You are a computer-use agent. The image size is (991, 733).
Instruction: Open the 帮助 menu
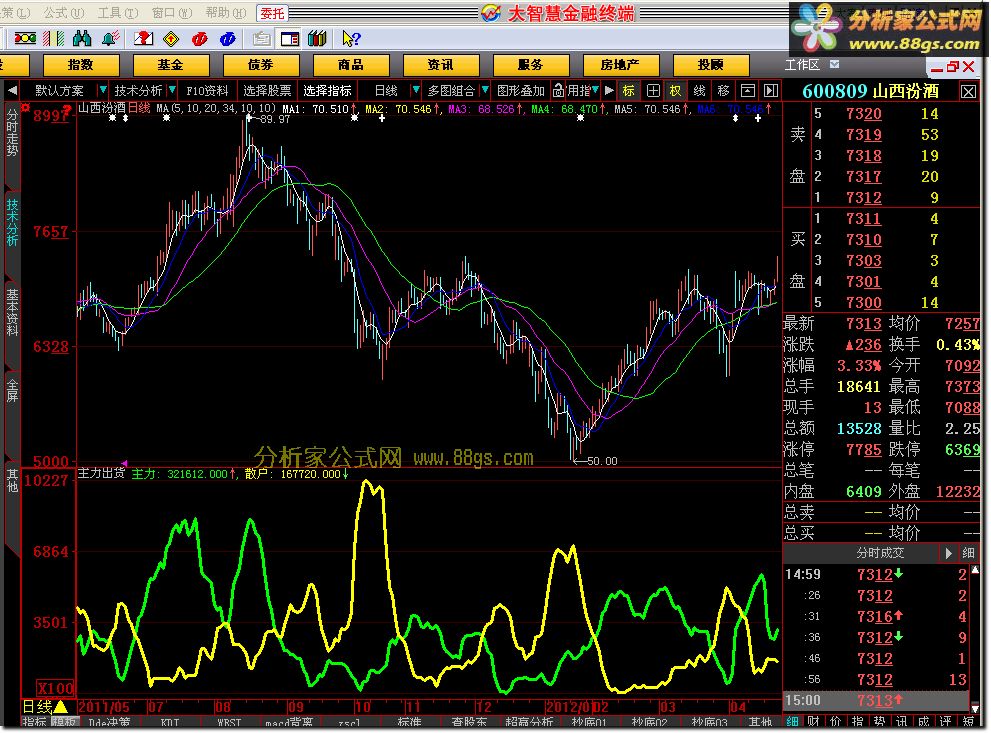pyautogui.click(x=226, y=13)
